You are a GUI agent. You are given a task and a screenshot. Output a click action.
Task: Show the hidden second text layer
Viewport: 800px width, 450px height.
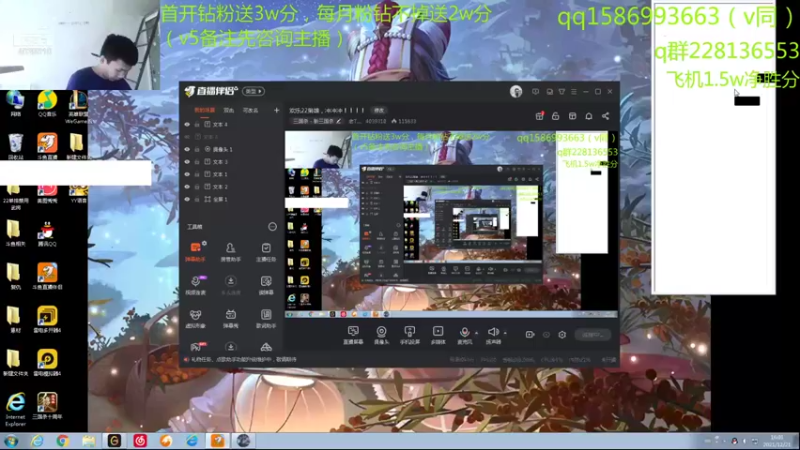point(187,137)
